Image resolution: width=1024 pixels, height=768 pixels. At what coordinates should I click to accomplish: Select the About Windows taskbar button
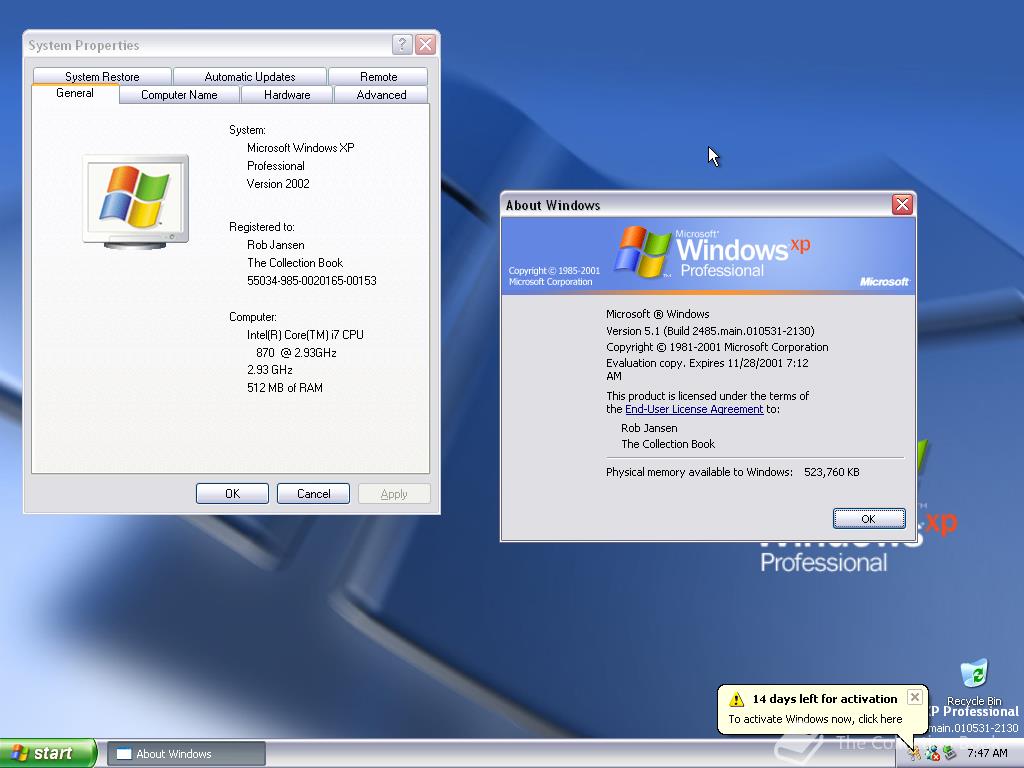coord(186,754)
